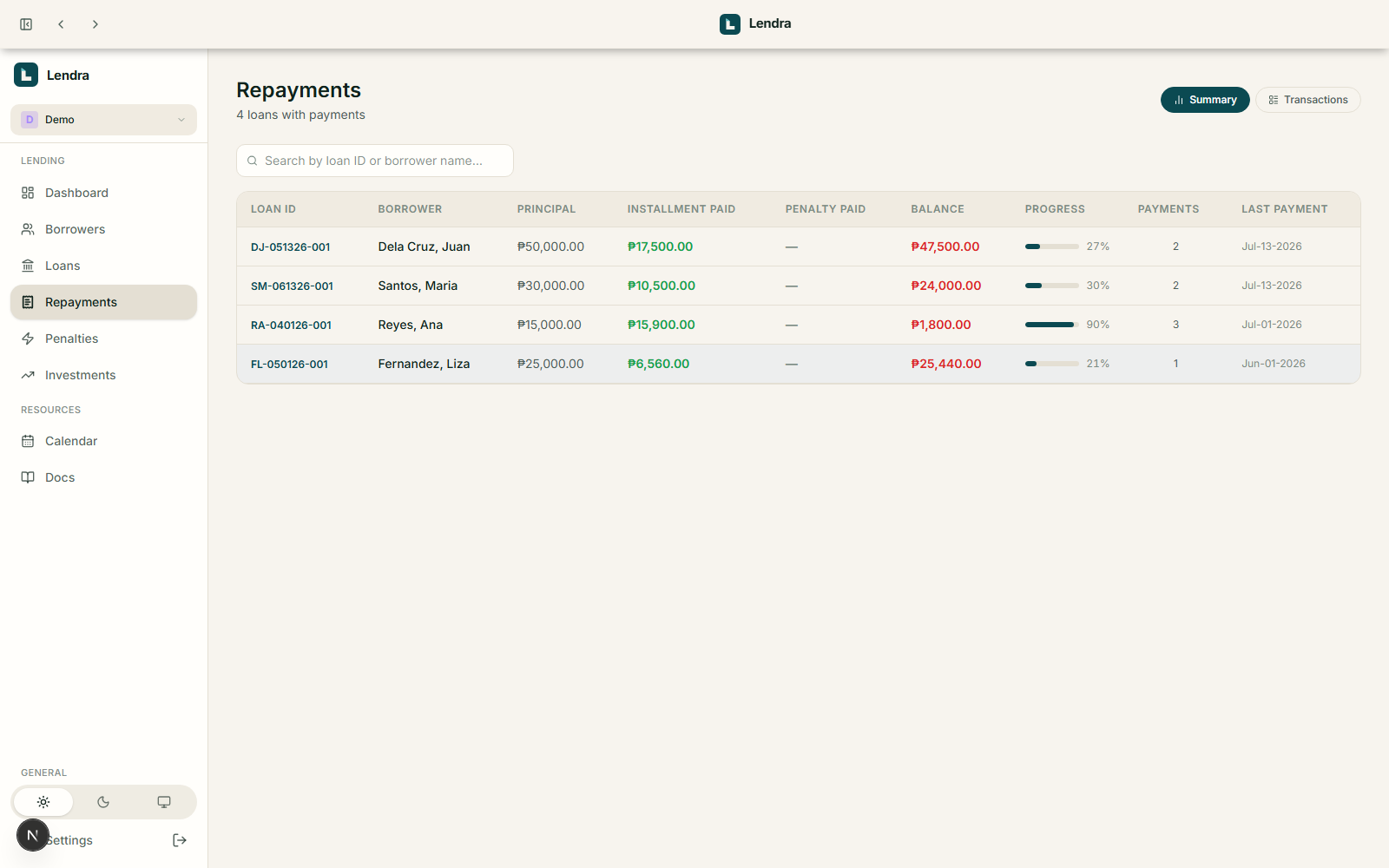Viewport: 1389px width, 868px height.
Task: Open loan FL-050126-001
Action: [x=289, y=365]
